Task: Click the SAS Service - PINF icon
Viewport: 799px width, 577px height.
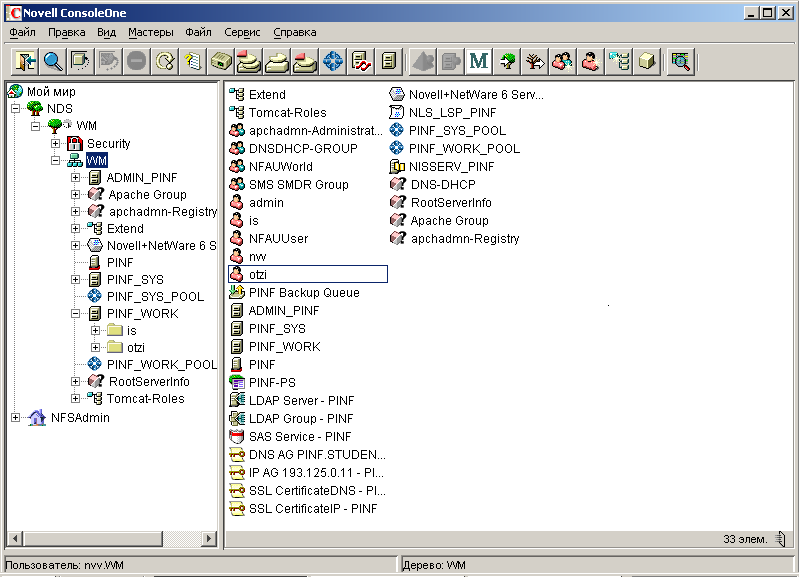Action: 237,436
